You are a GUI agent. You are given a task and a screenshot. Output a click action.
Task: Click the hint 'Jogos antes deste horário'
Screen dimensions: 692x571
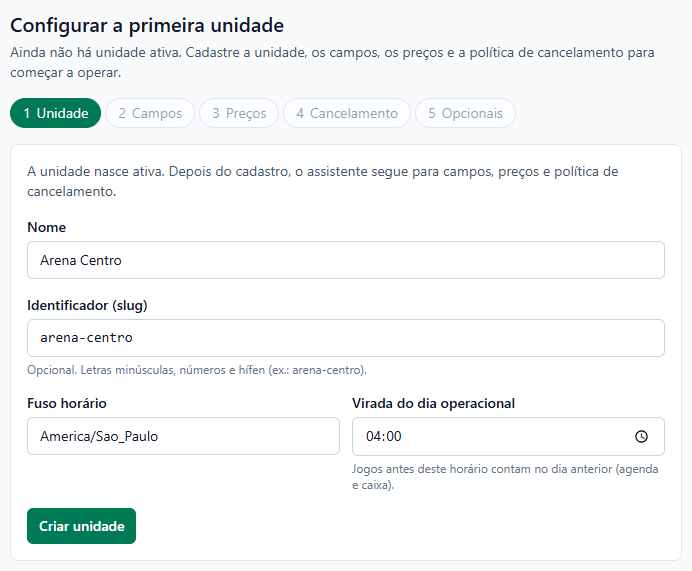pyautogui.click(x=505, y=477)
